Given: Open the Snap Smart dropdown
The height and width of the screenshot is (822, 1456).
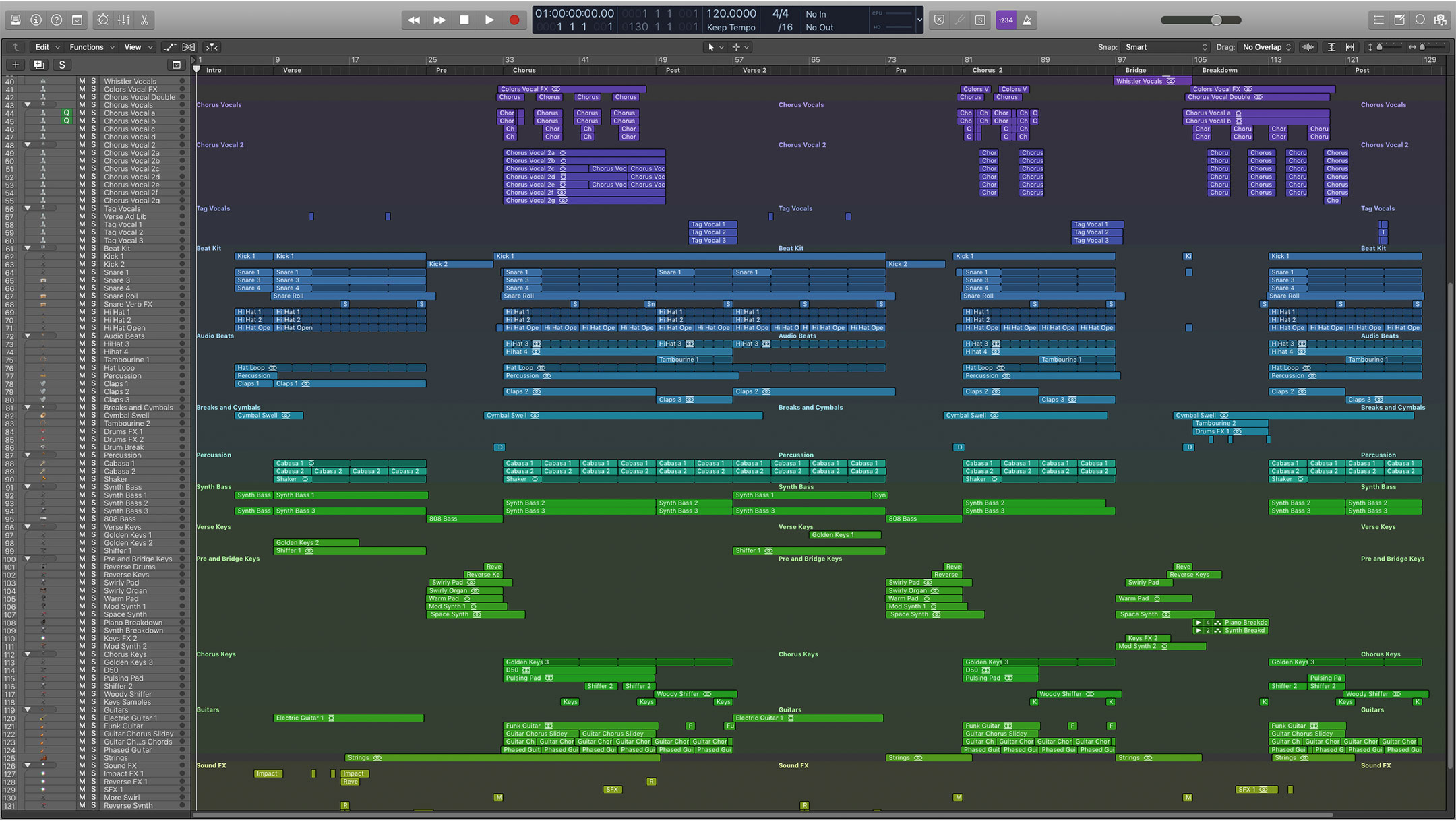Looking at the screenshot, I should click(x=1165, y=47).
